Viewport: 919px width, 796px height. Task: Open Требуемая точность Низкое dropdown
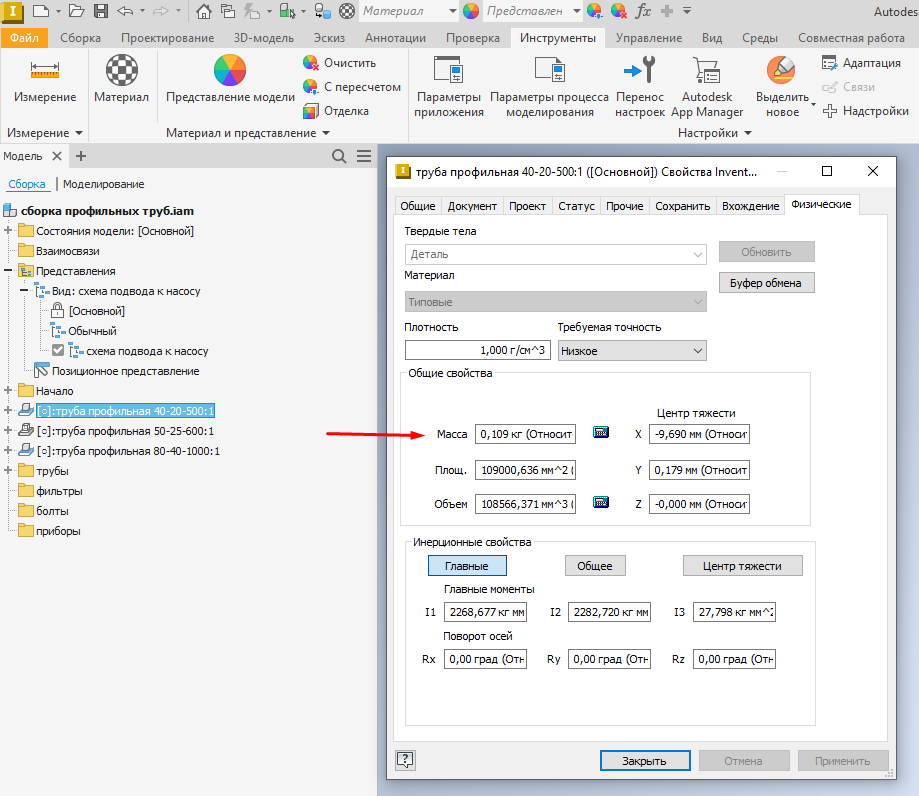tap(632, 351)
